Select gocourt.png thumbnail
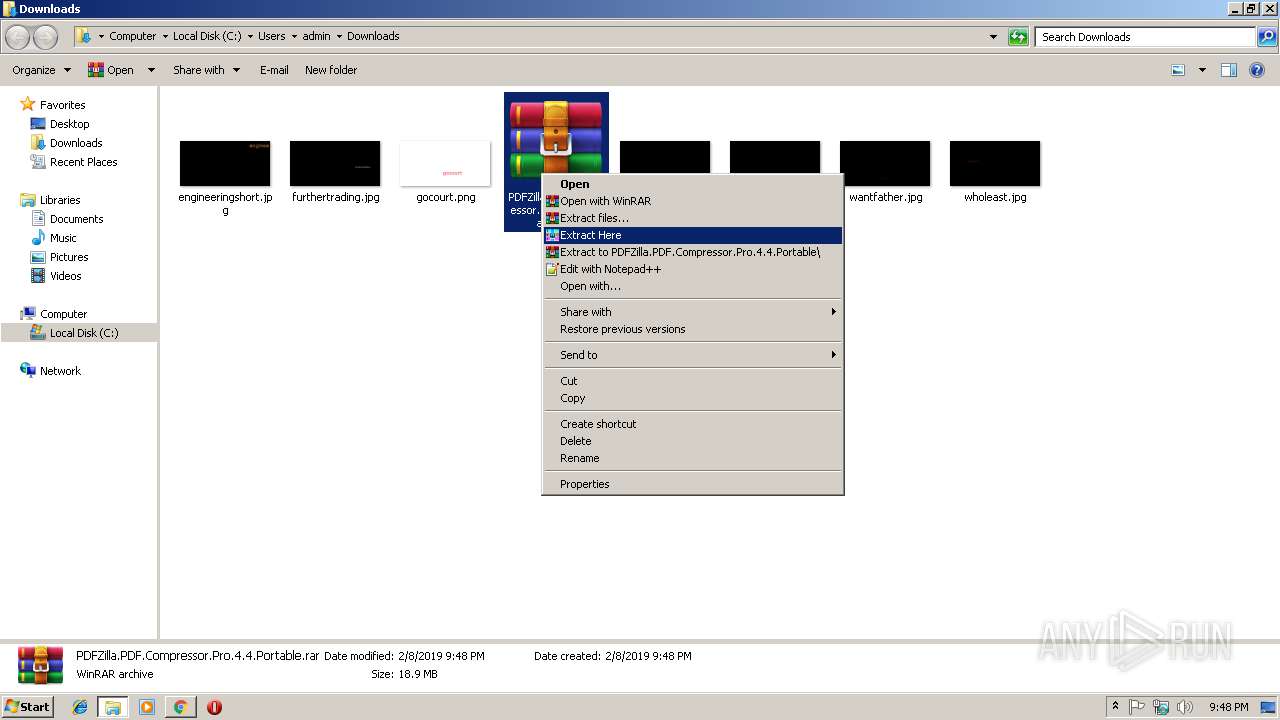The image size is (1280, 720). pyautogui.click(x=445, y=163)
